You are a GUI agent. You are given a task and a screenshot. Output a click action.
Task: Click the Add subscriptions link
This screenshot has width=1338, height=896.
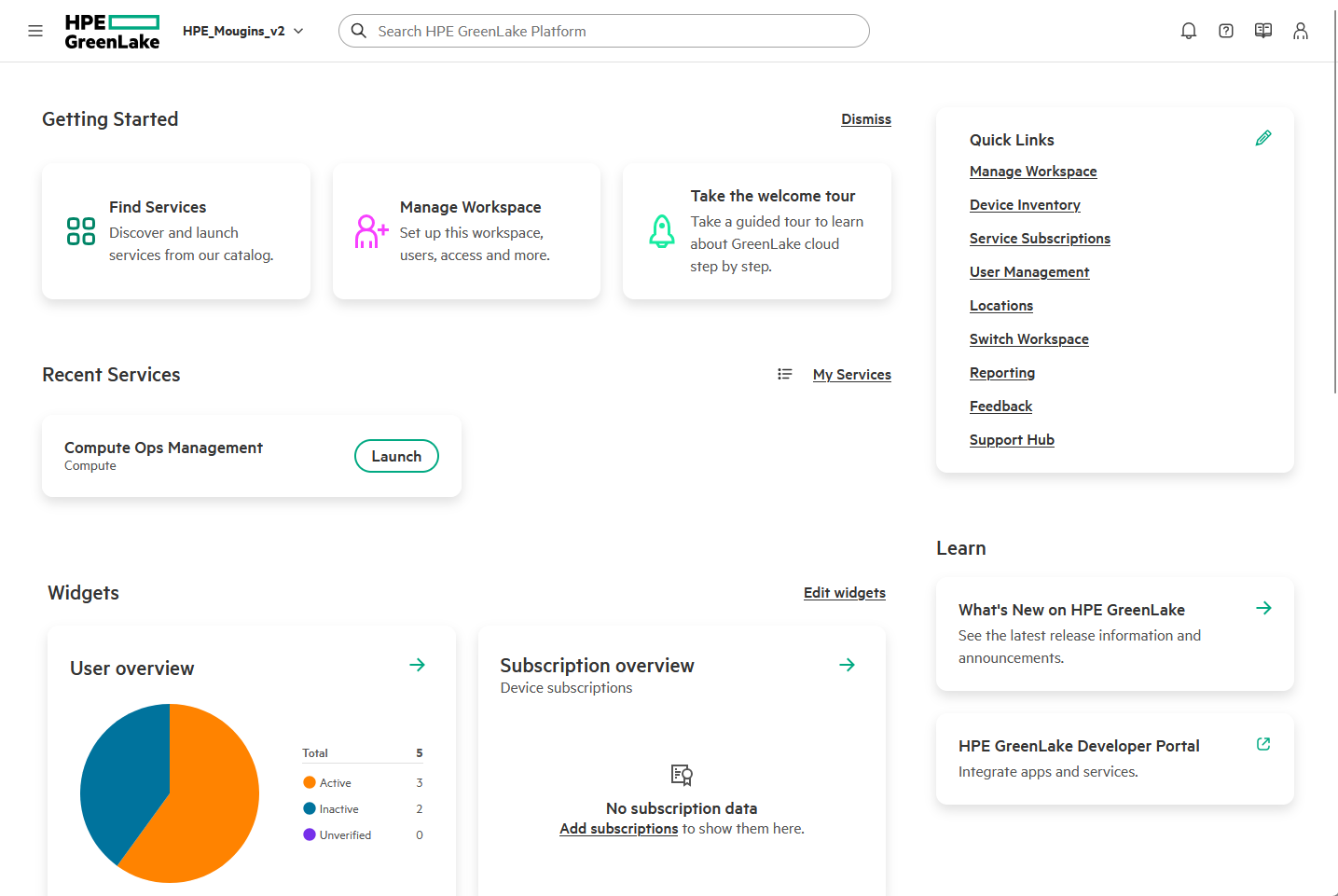point(618,829)
